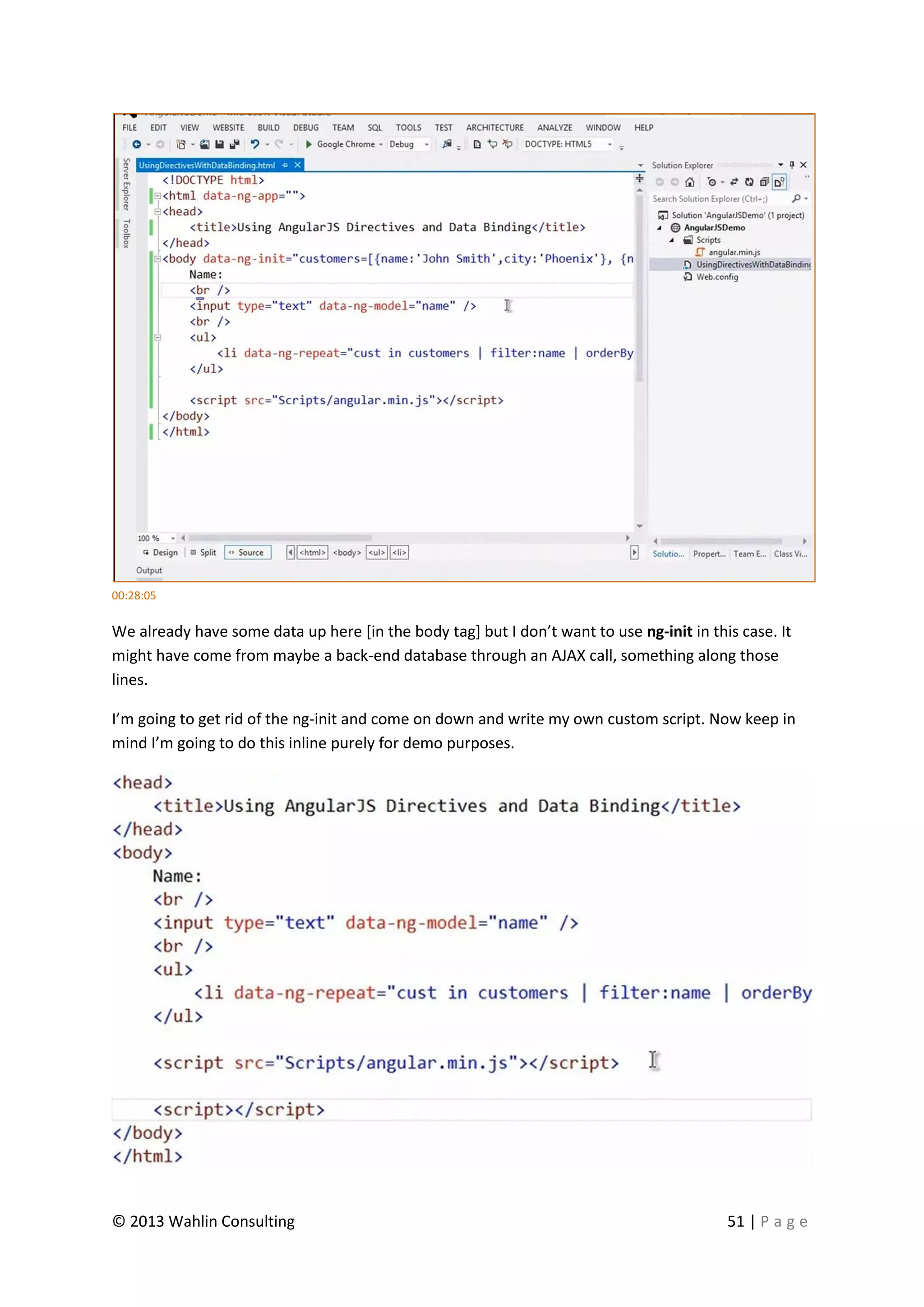Image resolution: width=924 pixels, height=1307 pixels.
Task: Open the FILE menu
Action: tap(130, 128)
